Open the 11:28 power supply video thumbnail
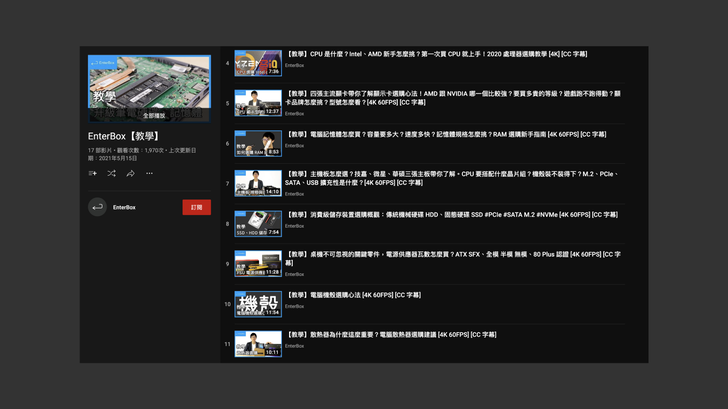This screenshot has height=409, width=728. pyautogui.click(x=258, y=263)
